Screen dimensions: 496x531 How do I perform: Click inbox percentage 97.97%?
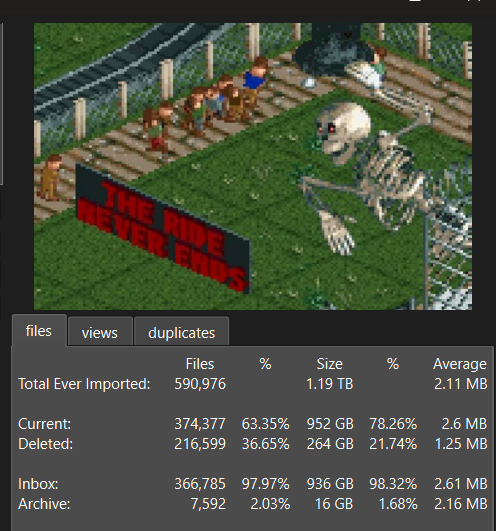[x=266, y=484]
